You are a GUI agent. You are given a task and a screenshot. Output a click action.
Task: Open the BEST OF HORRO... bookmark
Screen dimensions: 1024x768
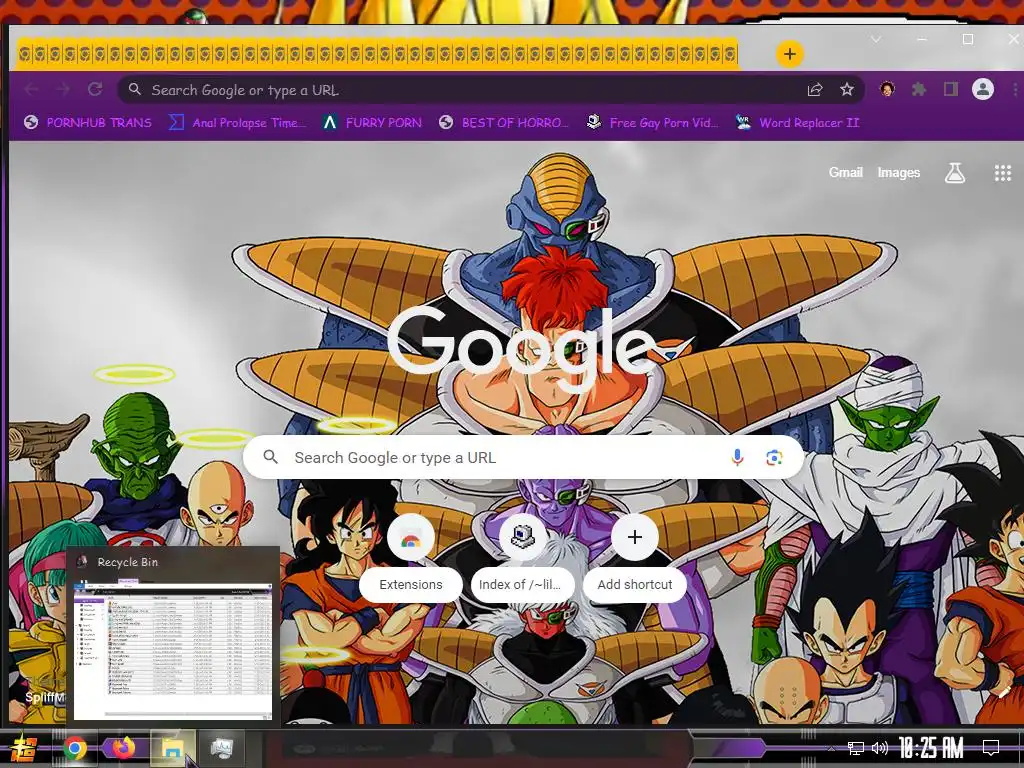tap(504, 122)
